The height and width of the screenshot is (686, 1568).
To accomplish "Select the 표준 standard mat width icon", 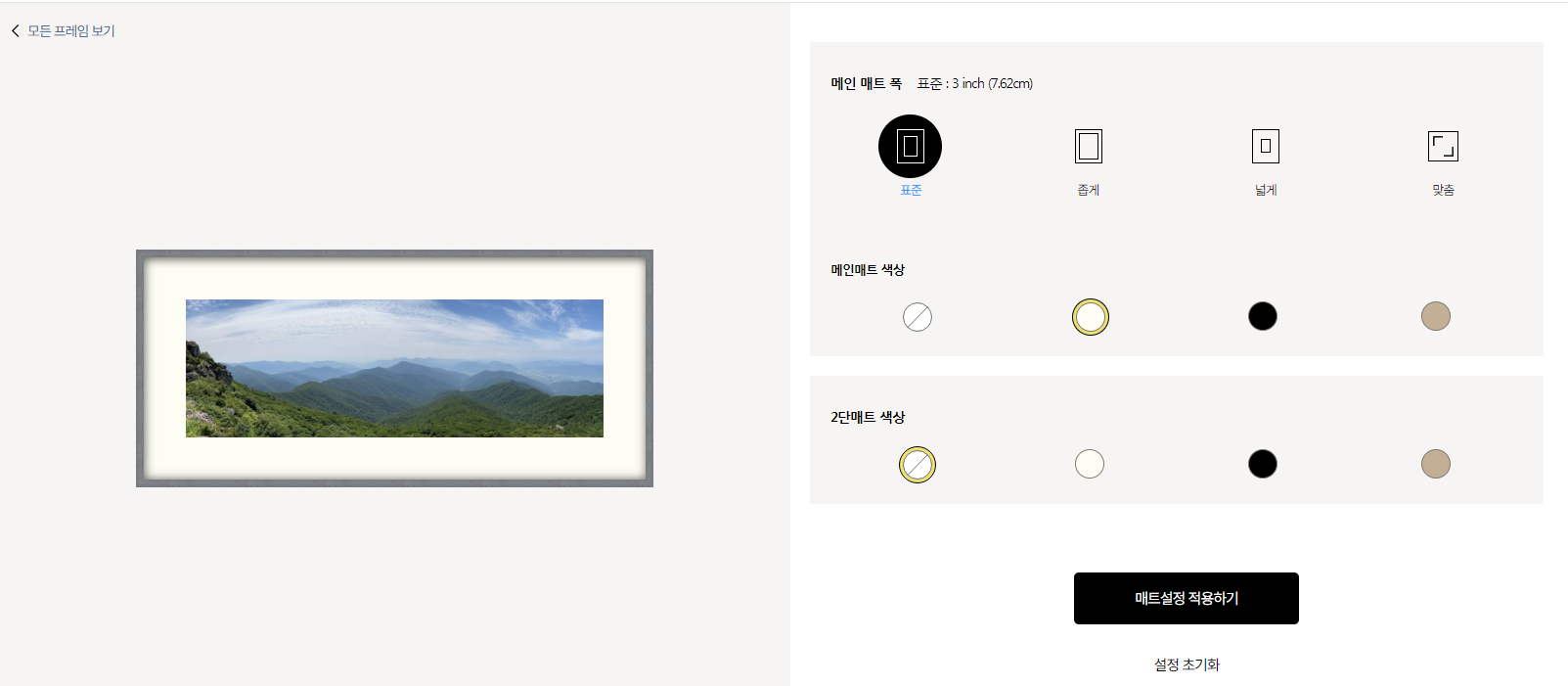I will pos(910,146).
